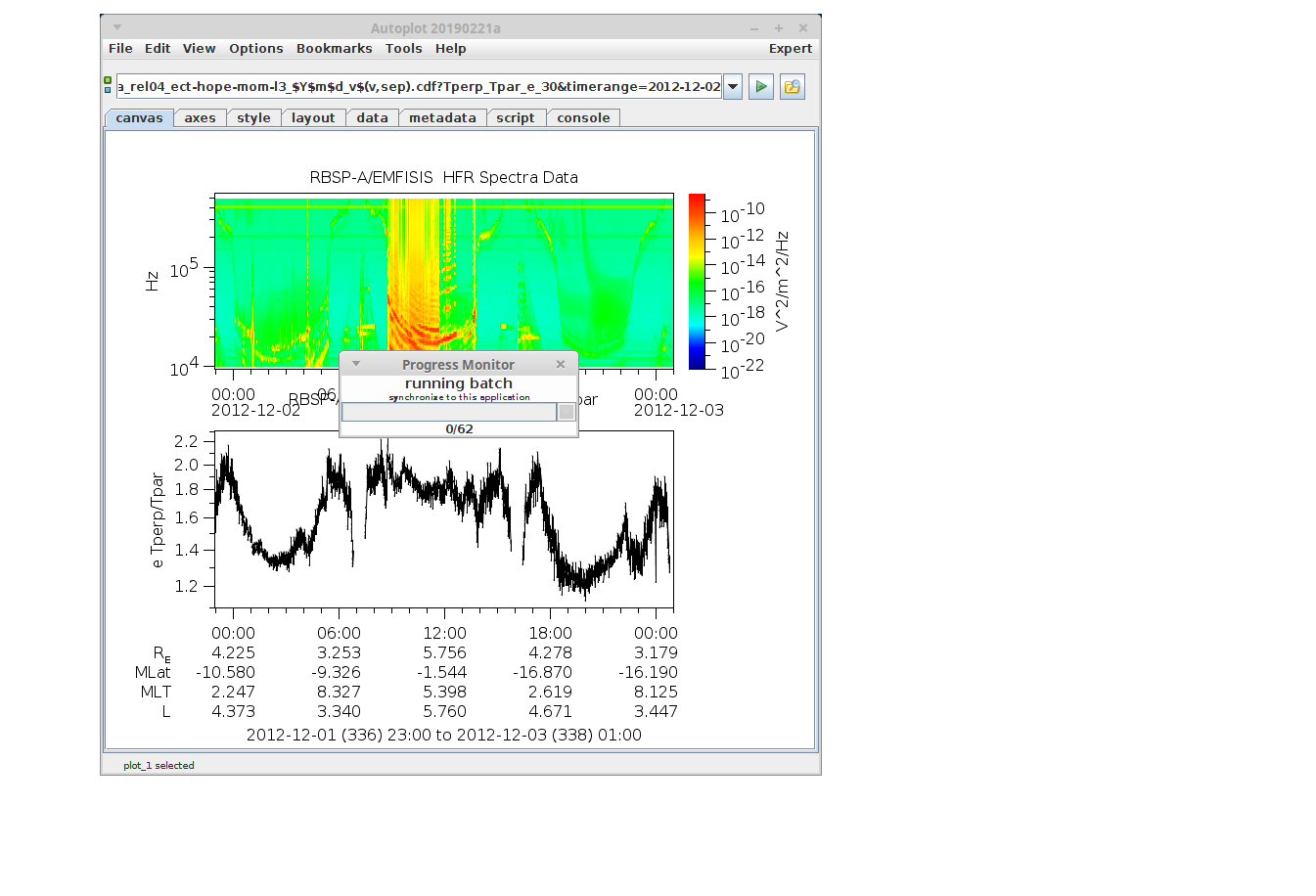Select the script tab

515,118
